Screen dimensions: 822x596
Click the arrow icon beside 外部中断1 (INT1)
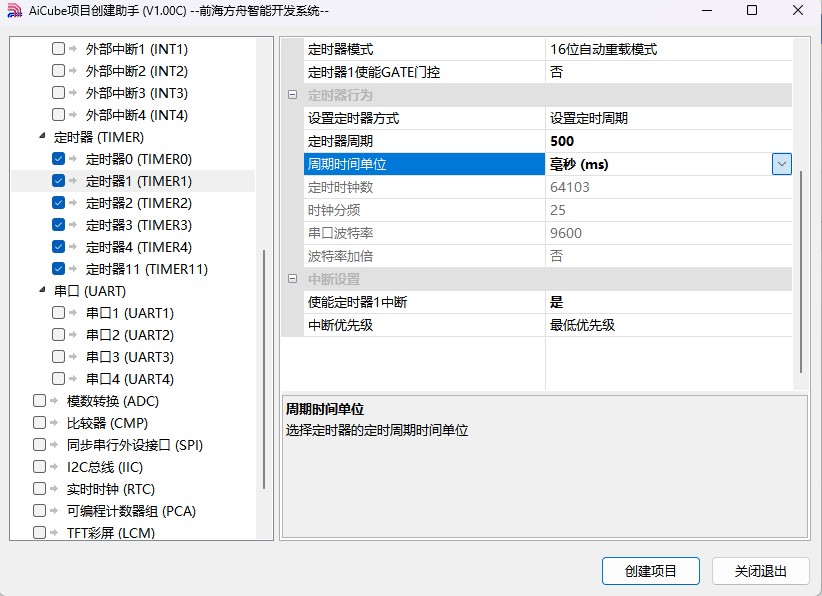[x=73, y=49]
